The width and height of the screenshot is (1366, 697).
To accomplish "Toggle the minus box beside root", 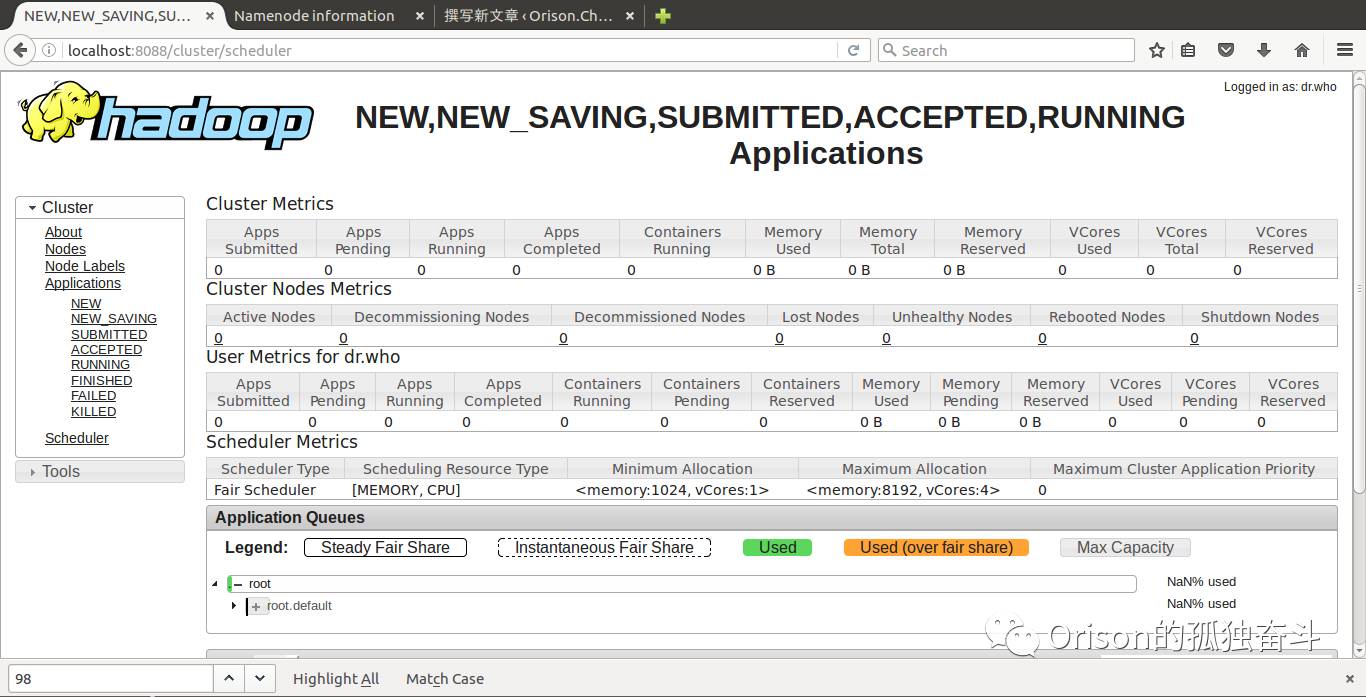I will (238, 584).
